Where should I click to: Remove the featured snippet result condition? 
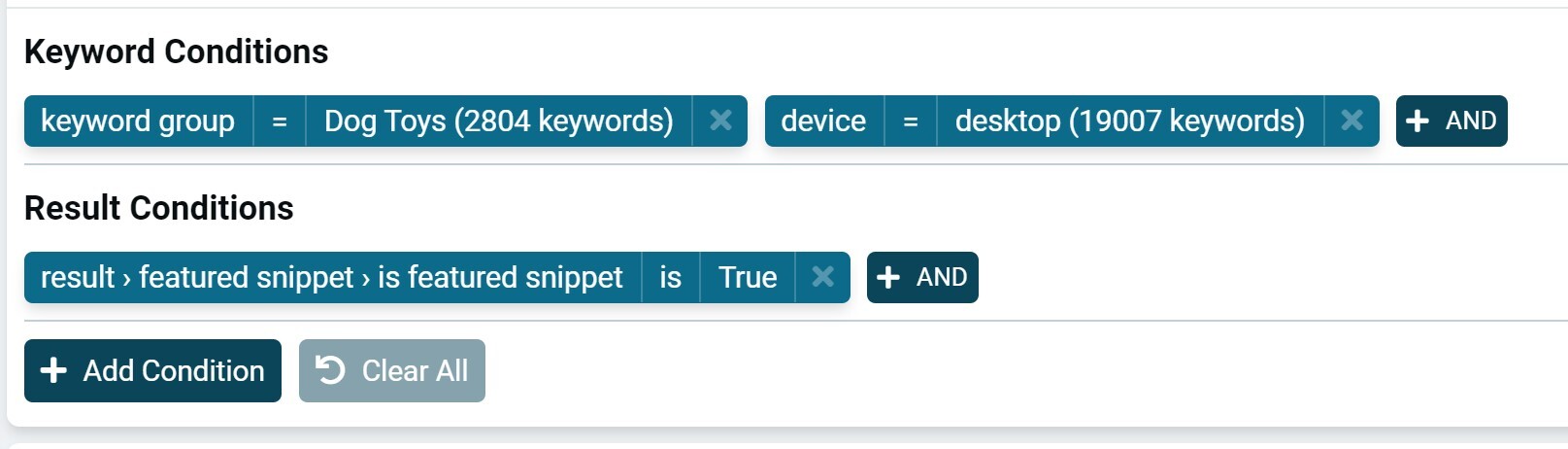pos(822,277)
